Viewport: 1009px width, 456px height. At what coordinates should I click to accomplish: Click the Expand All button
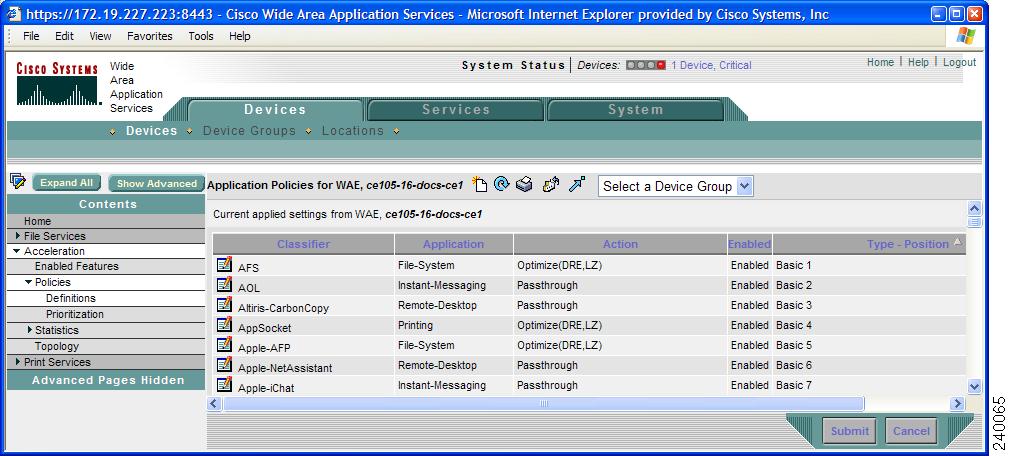point(67,183)
